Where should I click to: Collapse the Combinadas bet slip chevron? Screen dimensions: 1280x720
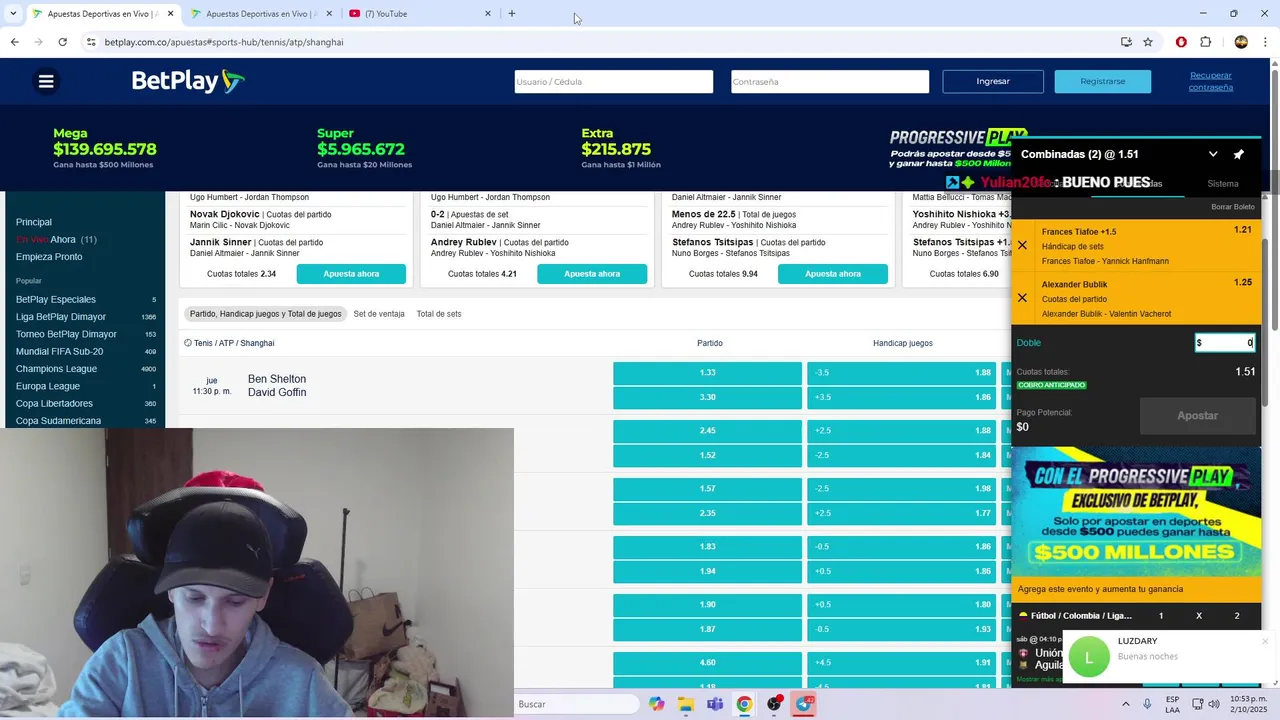pyautogui.click(x=1213, y=154)
